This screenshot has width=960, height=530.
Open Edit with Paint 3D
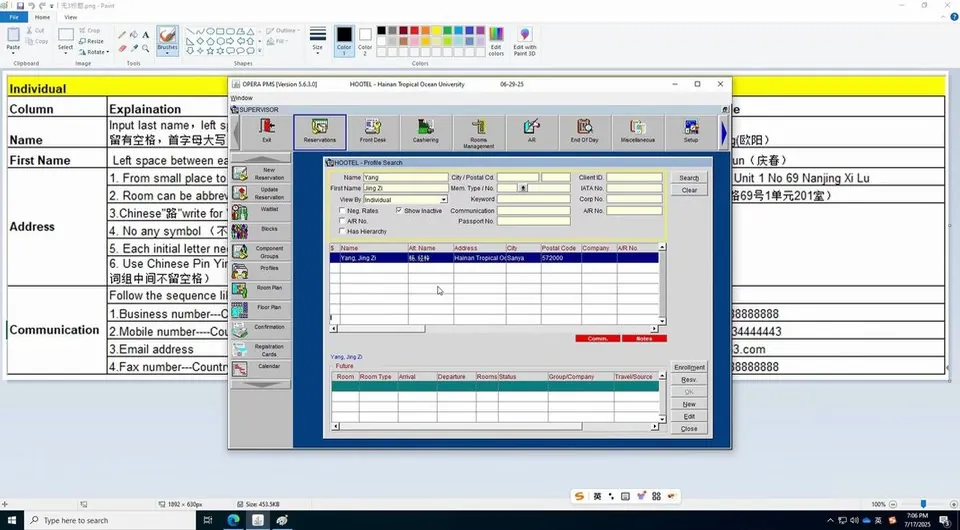[525, 41]
